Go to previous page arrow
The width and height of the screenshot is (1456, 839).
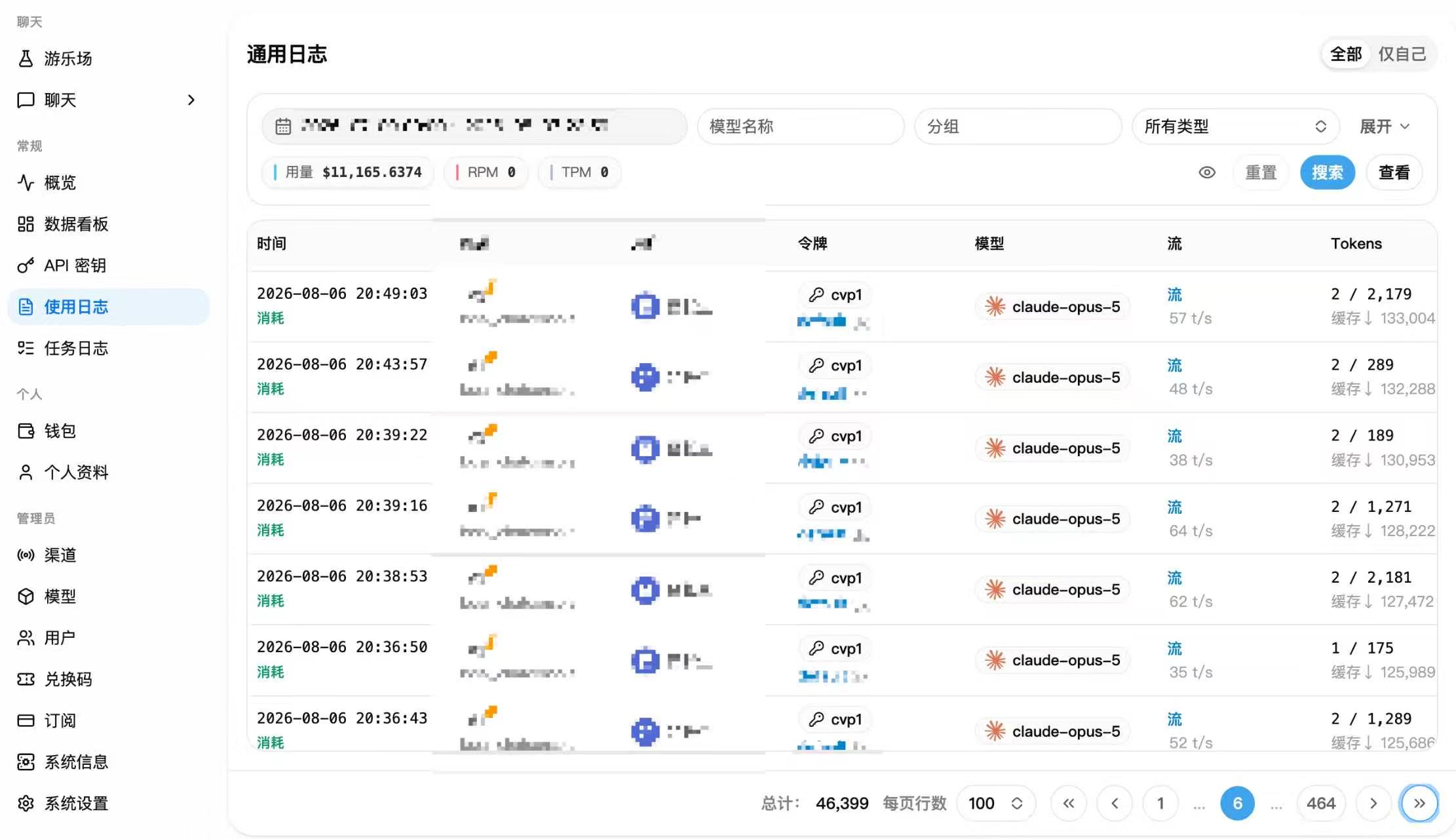[x=1115, y=803]
